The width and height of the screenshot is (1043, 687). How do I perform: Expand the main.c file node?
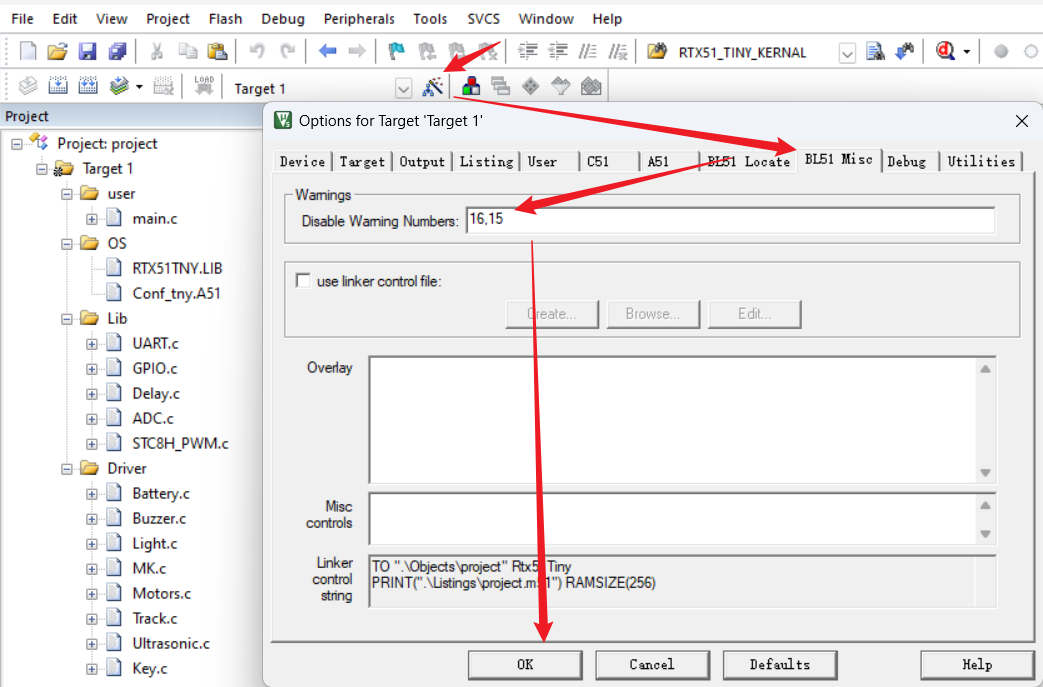91,219
